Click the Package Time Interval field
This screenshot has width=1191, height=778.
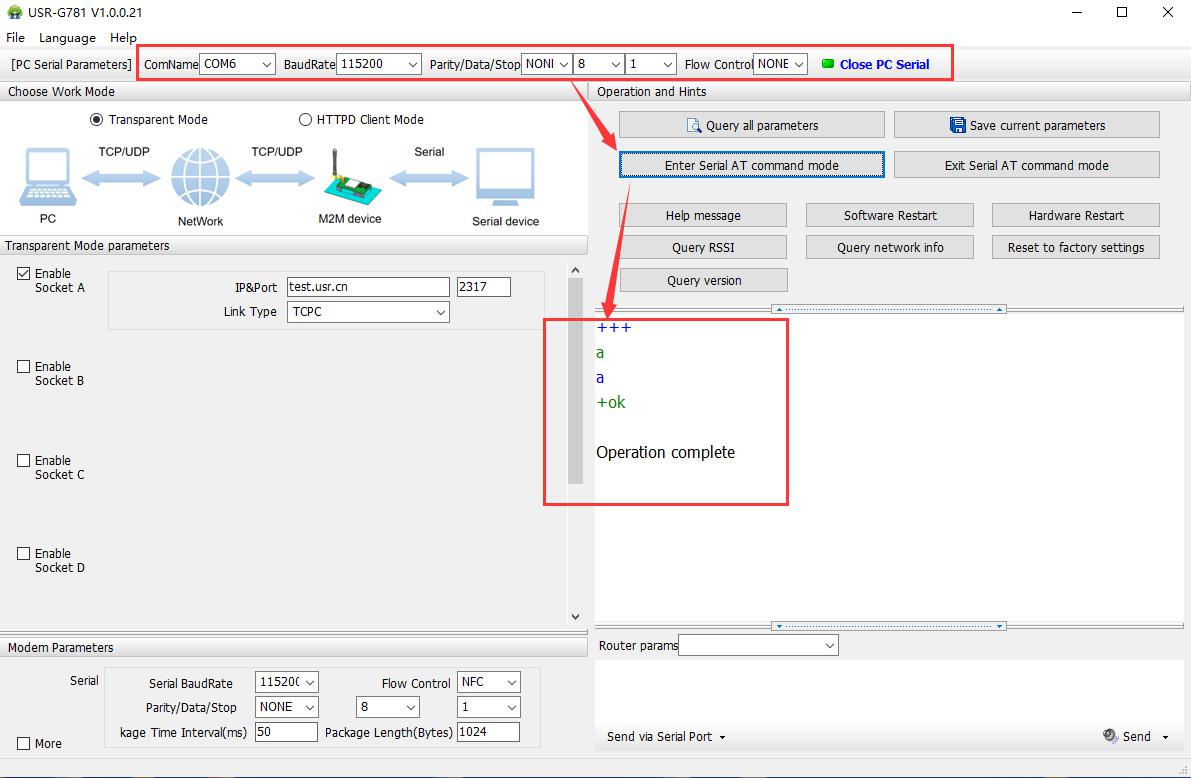point(286,732)
